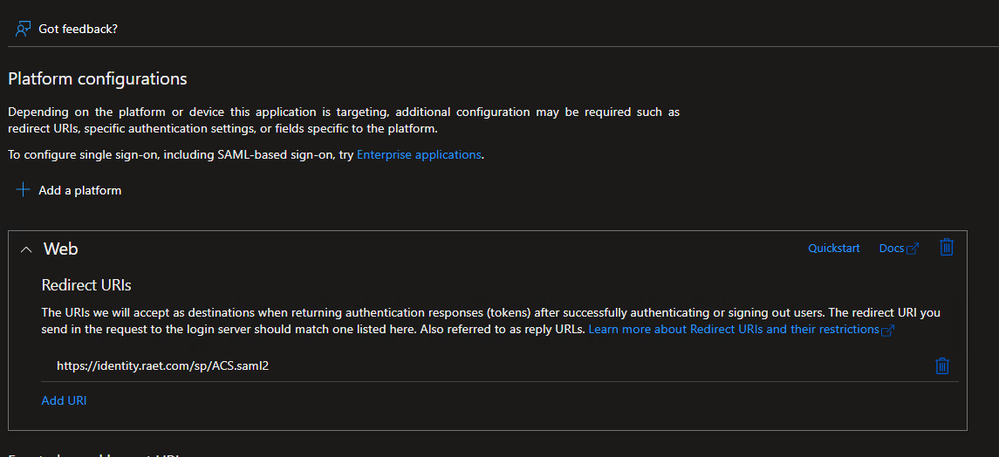This screenshot has height=457, width=999.
Task: Click the Platform configurations heading
Action: coord(98,79)
